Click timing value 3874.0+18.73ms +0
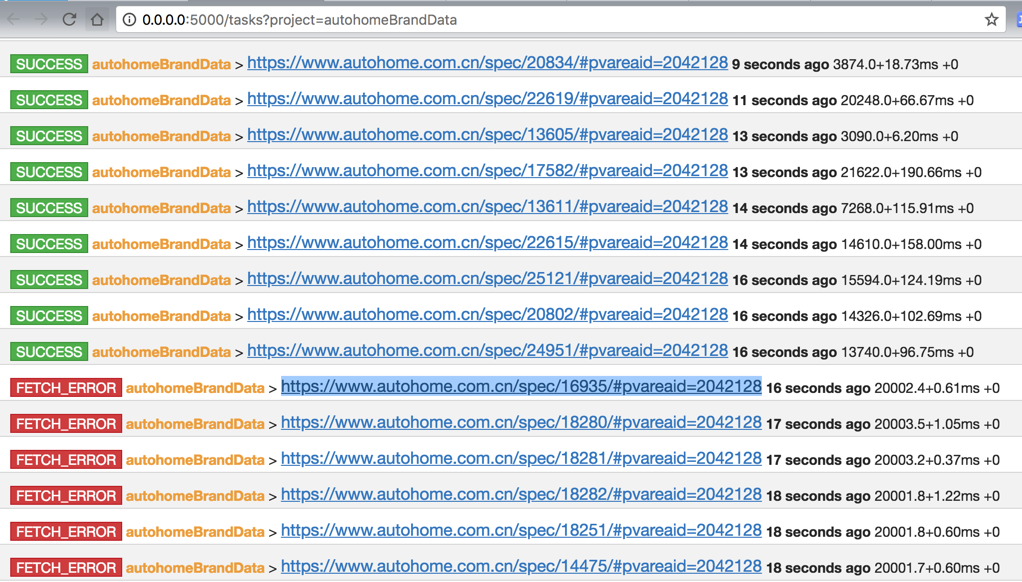This screenshot has width=1022, height=582. click(896, 64)
